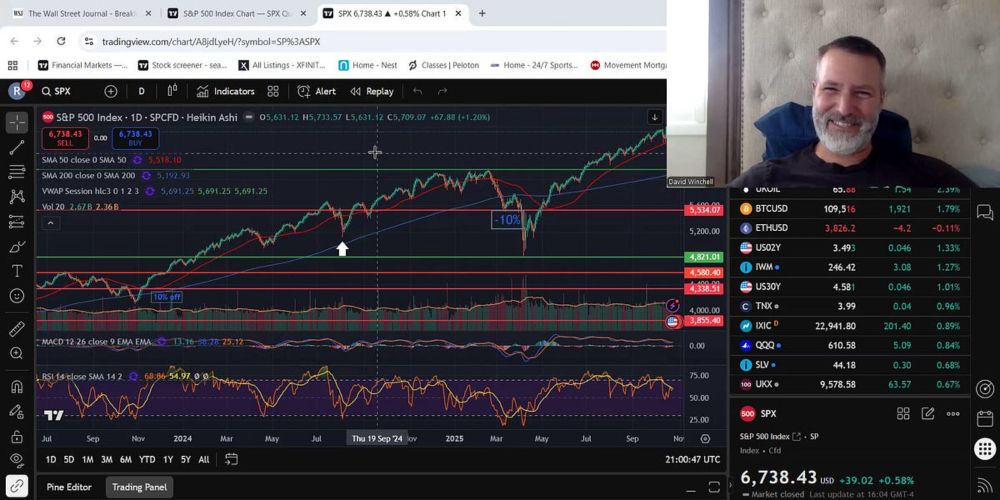Add a symbol to compare with plus icon

coord(111,91)
